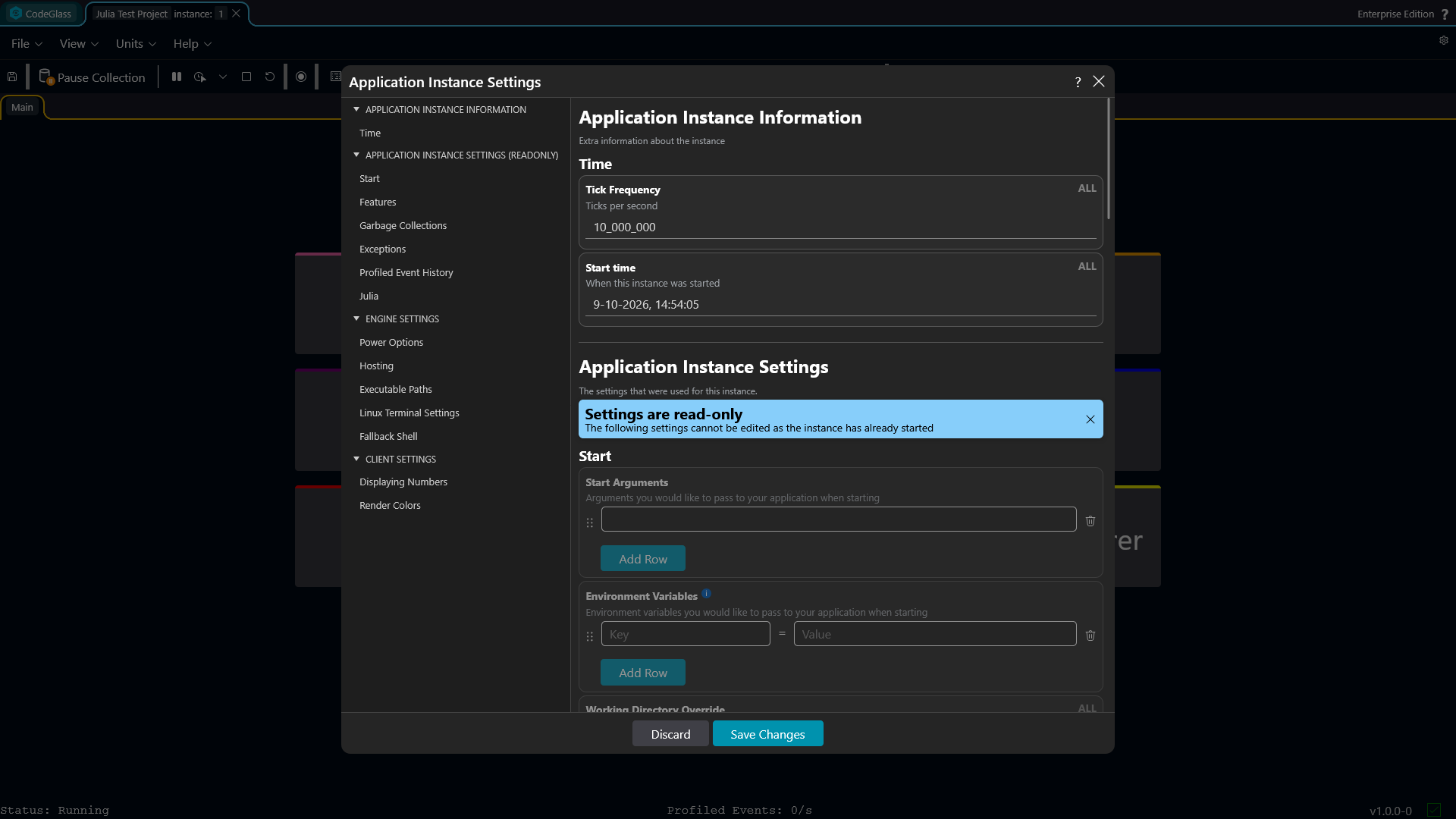The height and width of the screenshot is (819, 1456).
Task: Click the Start Arguments row drag handle
Action: pos(590,522)
